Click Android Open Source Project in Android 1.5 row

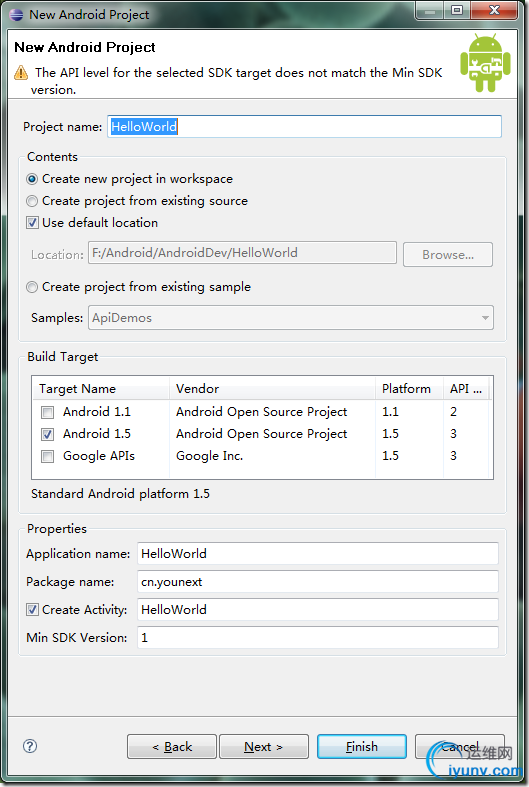pos(261,434)
